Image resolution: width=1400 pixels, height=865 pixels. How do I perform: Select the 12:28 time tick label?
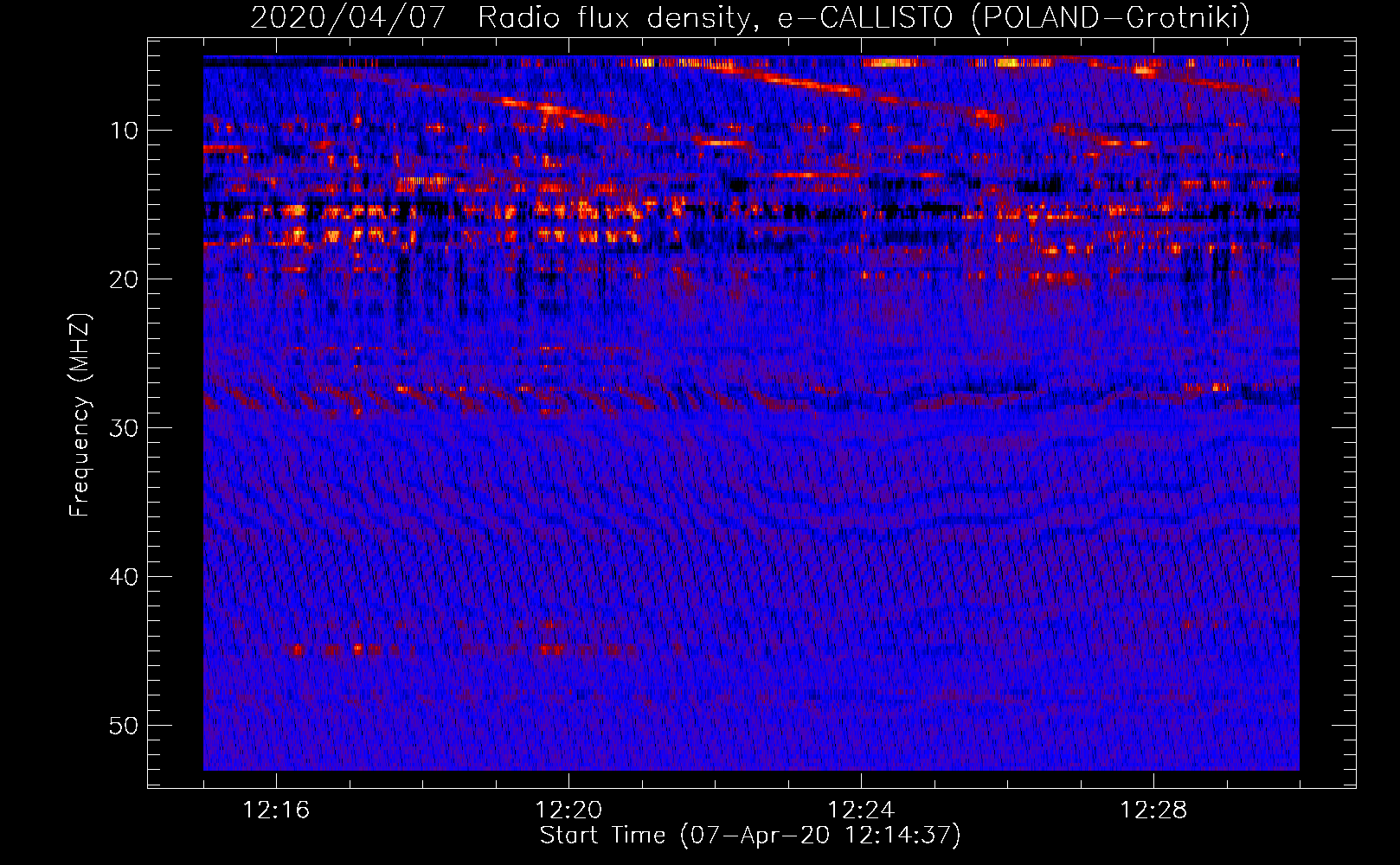(1153, 811)
